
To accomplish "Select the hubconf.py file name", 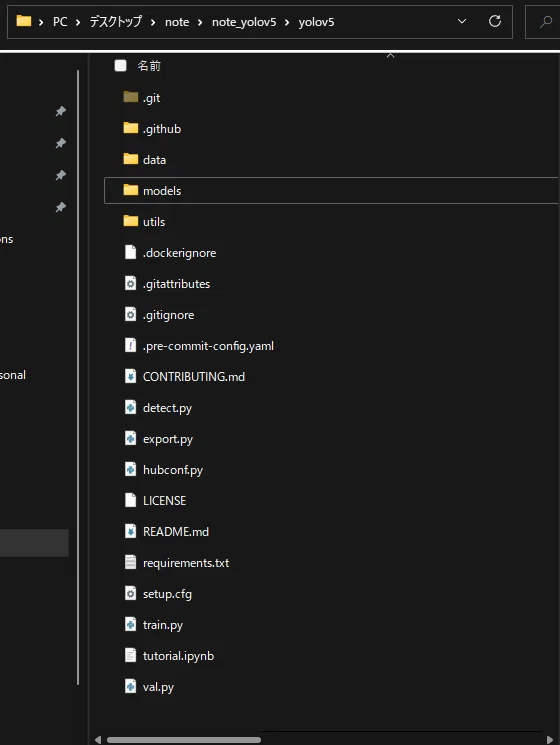I will (x=173, y=470).
